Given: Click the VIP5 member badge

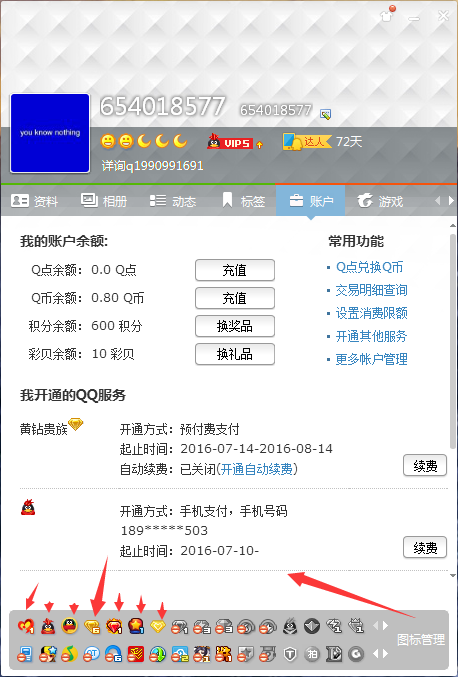Looking at the screenshot, I should click(230, 142).
